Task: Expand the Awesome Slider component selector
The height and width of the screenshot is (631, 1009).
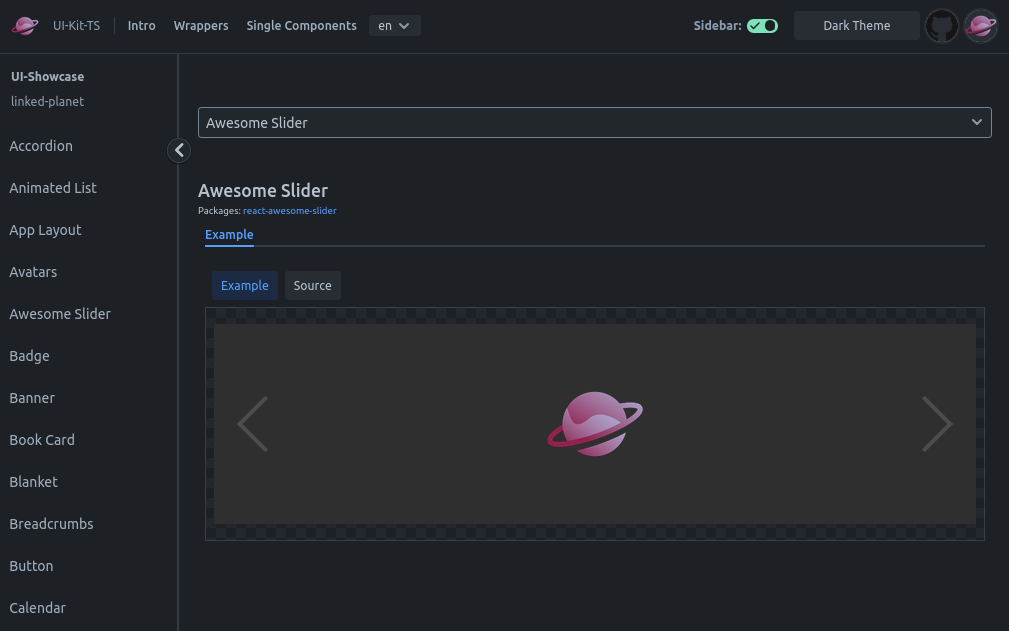Action: 594,122
